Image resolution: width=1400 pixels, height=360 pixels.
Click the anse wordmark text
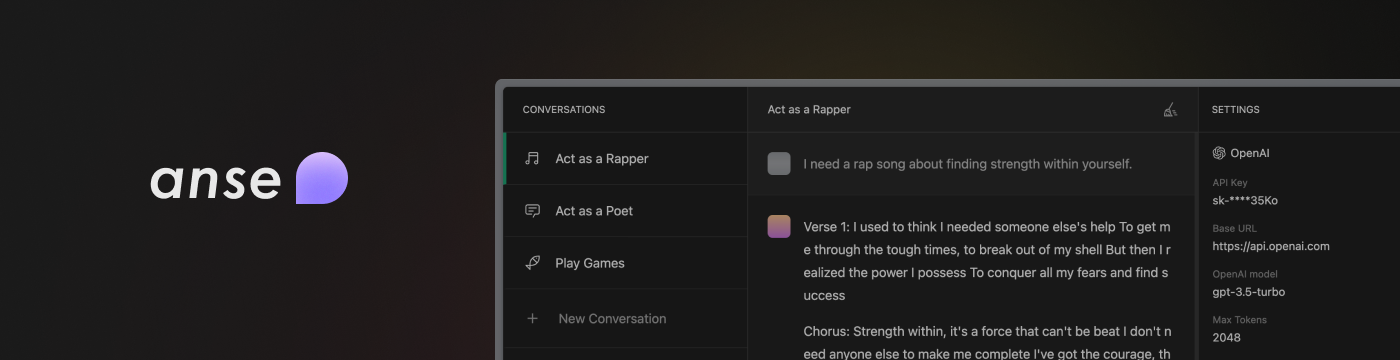point(216,181)
